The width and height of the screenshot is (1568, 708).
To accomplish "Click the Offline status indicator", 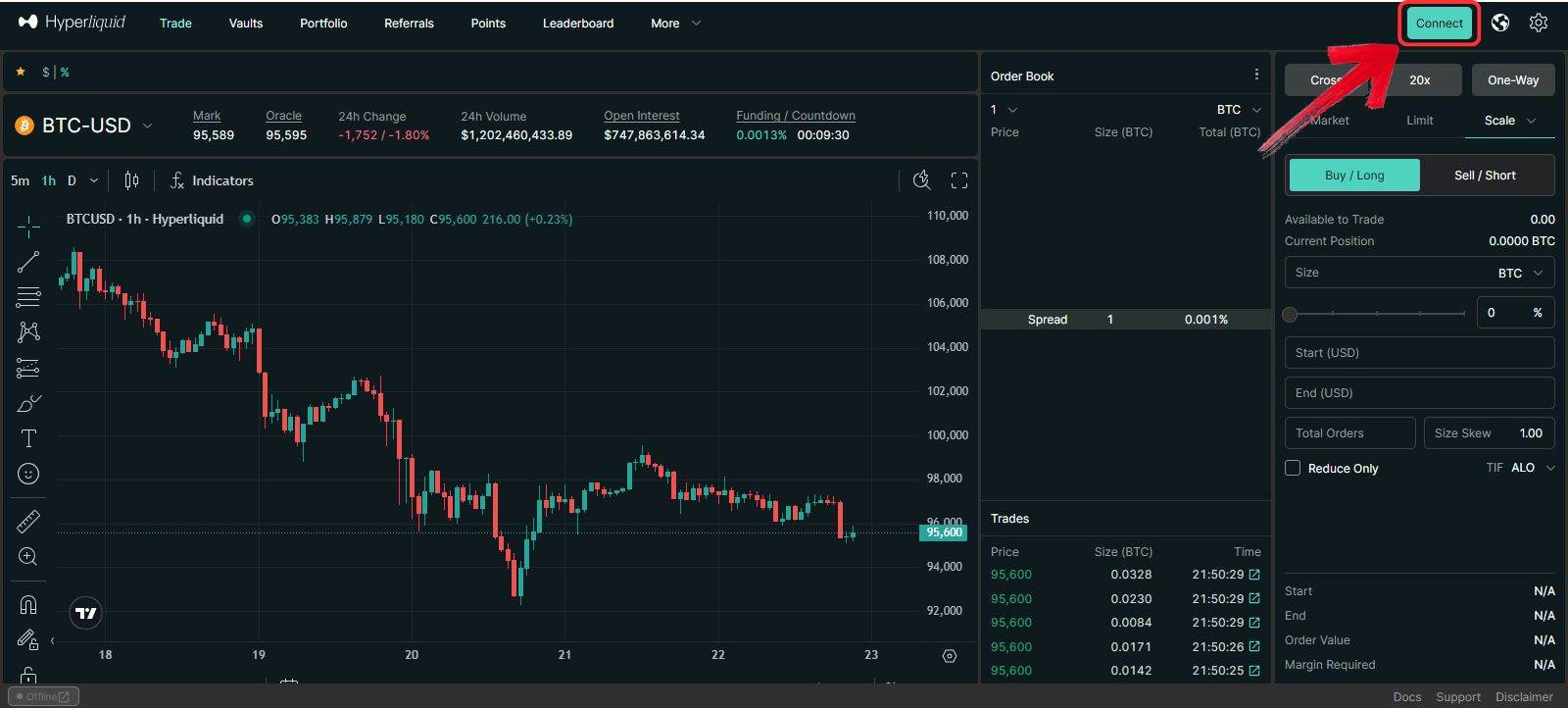I will 42,696.
